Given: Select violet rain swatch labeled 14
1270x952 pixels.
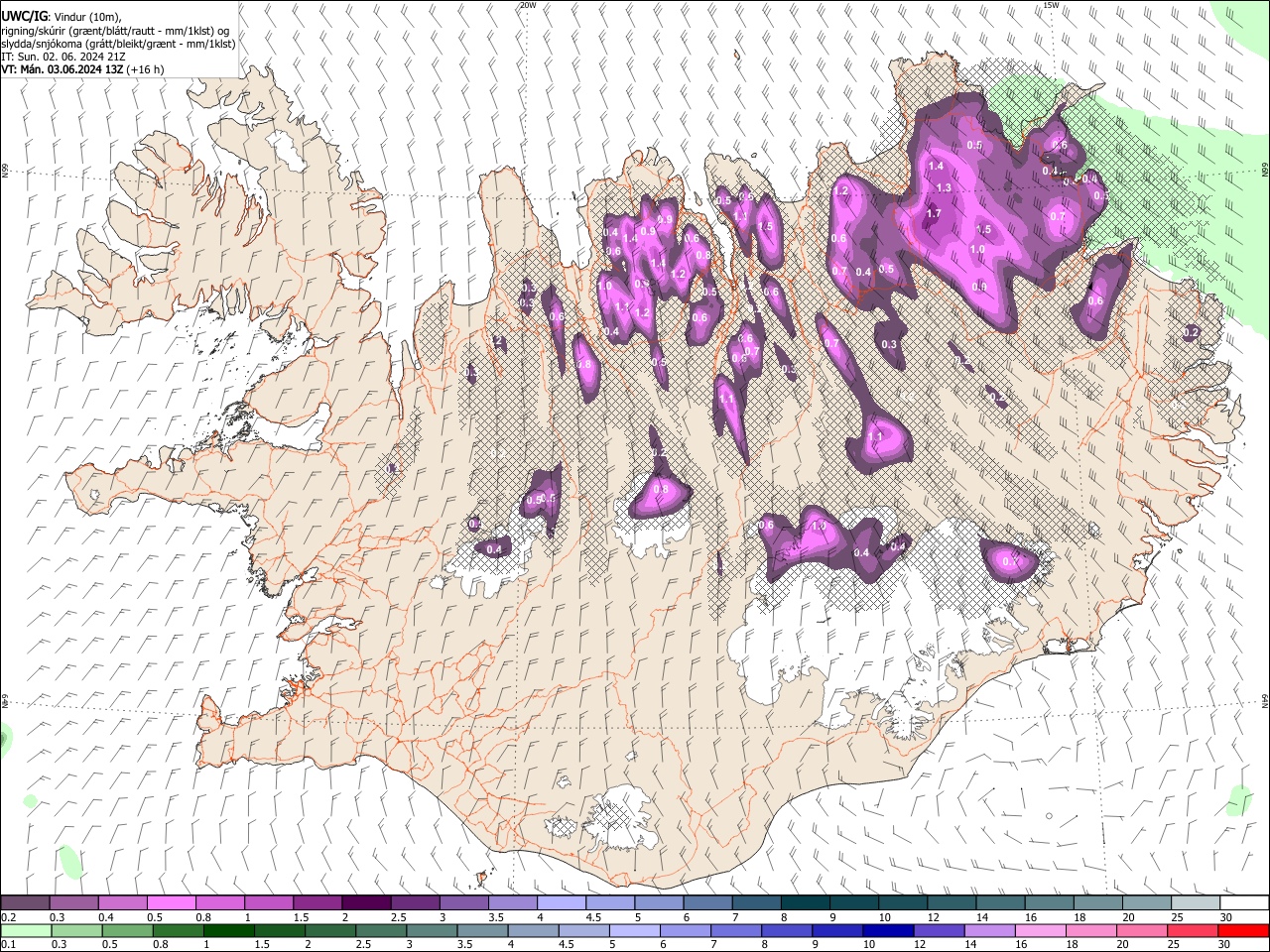Looking at the screenshot, I should pos(990,930).
